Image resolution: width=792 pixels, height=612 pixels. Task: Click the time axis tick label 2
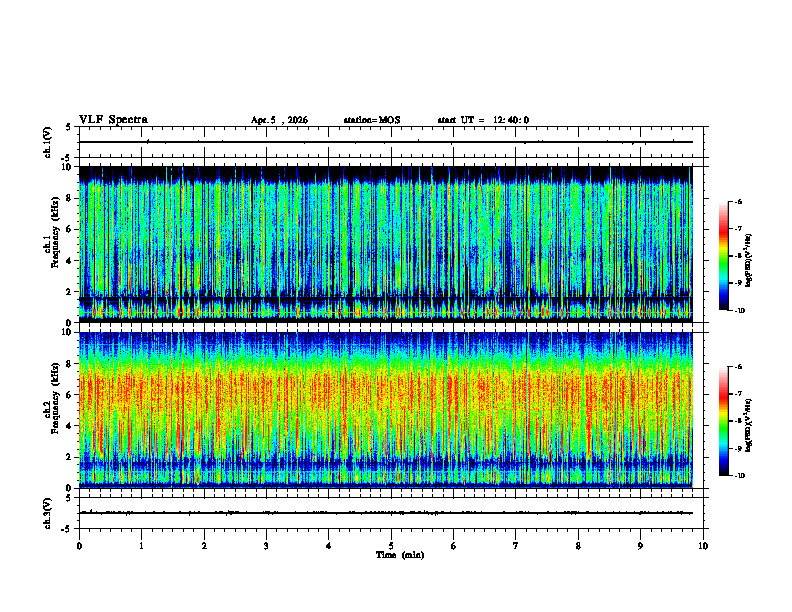204,546
